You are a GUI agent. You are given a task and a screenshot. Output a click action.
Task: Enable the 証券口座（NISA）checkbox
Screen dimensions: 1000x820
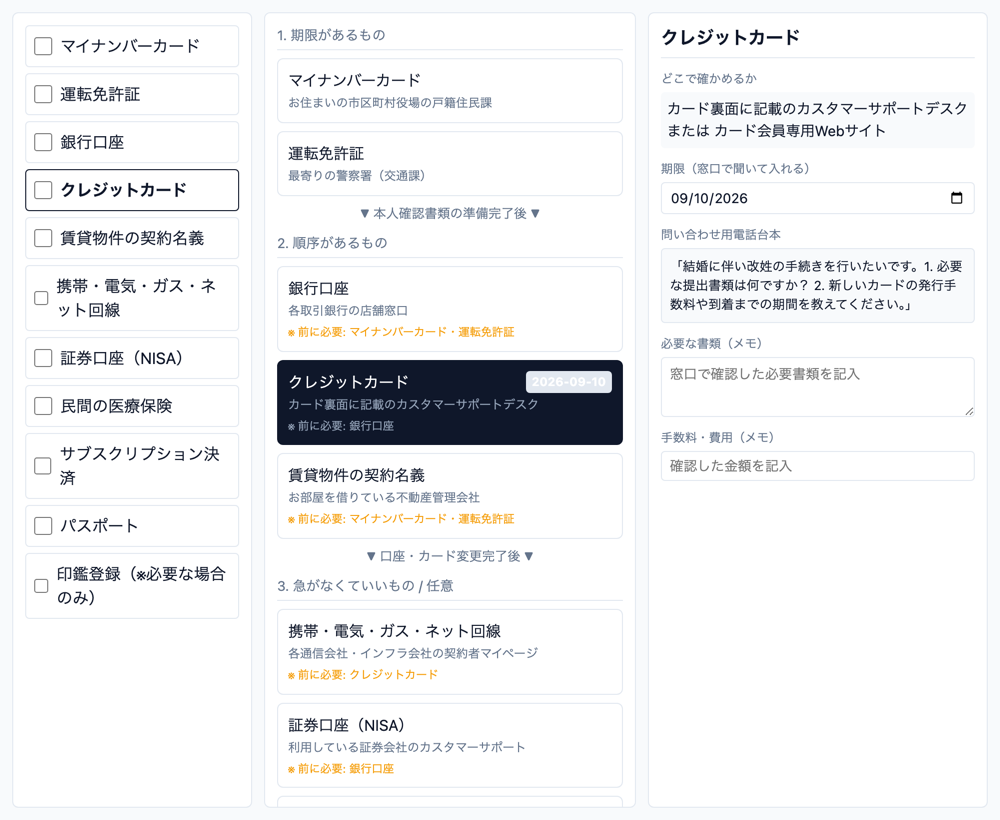43,358
